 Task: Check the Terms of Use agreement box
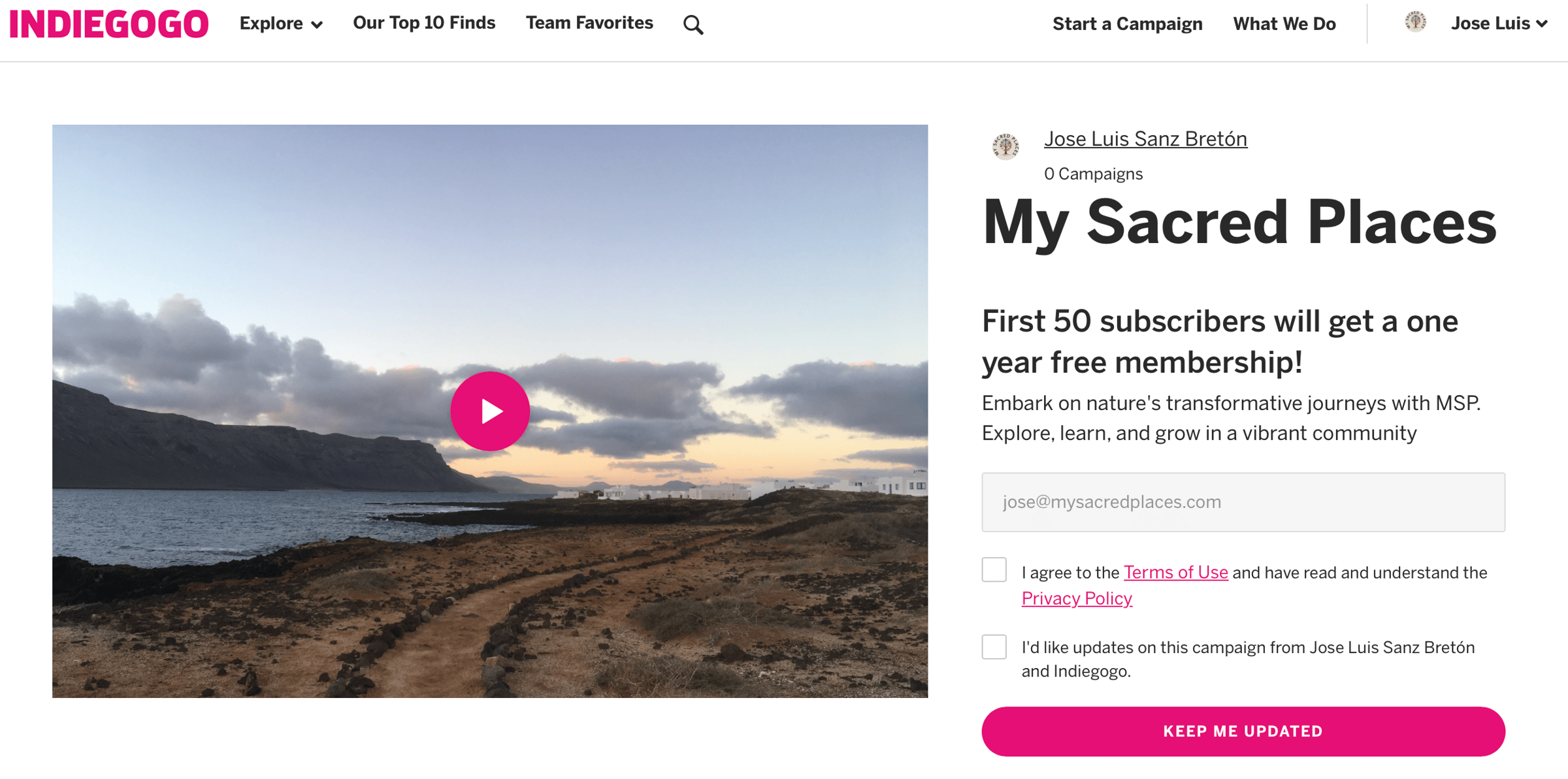(x=994, y=570)
